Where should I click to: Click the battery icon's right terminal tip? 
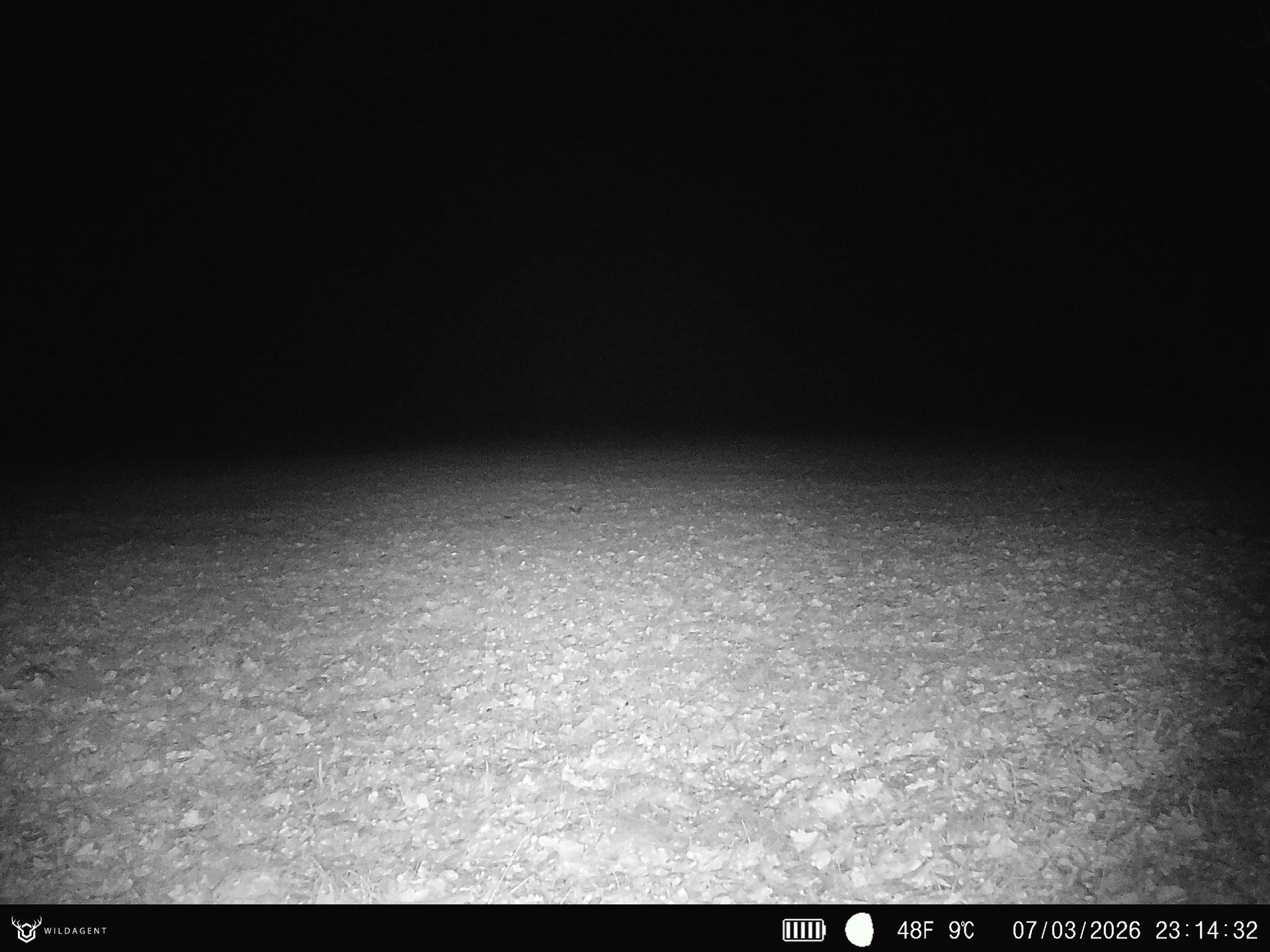tap(824, 930)
